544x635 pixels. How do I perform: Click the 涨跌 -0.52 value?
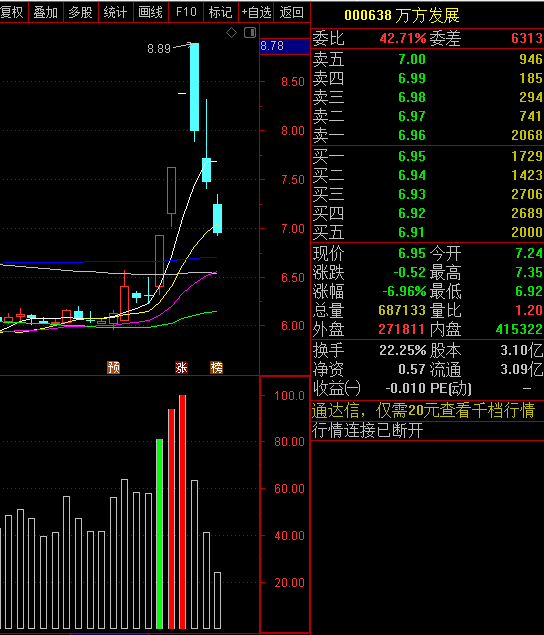point(410,272)
